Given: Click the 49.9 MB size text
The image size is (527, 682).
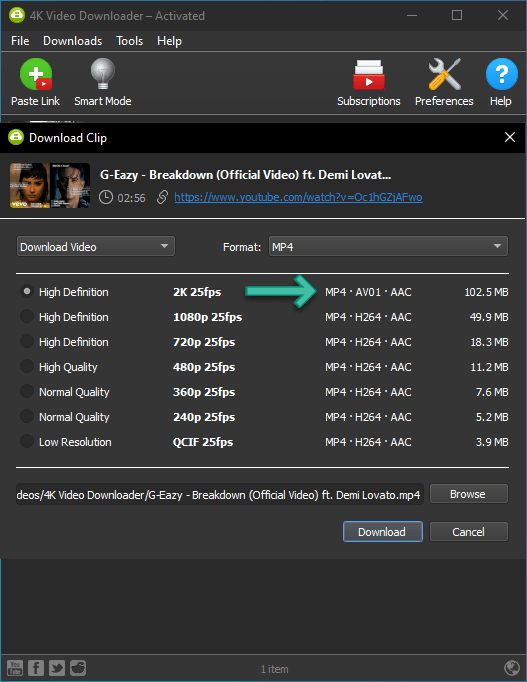Looking at the screenshot, I should pos(489,317).
